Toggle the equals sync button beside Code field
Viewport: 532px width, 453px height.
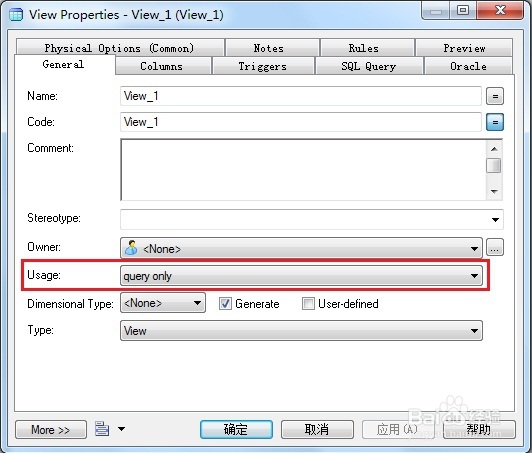[x=495, y=122]
